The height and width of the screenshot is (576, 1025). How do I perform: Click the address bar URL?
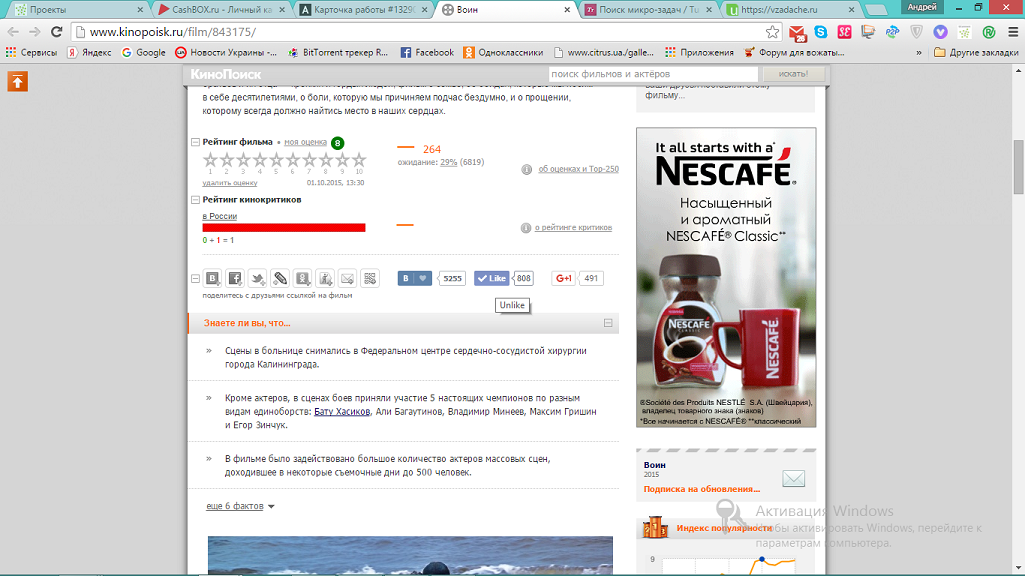(x=173, y=32)
